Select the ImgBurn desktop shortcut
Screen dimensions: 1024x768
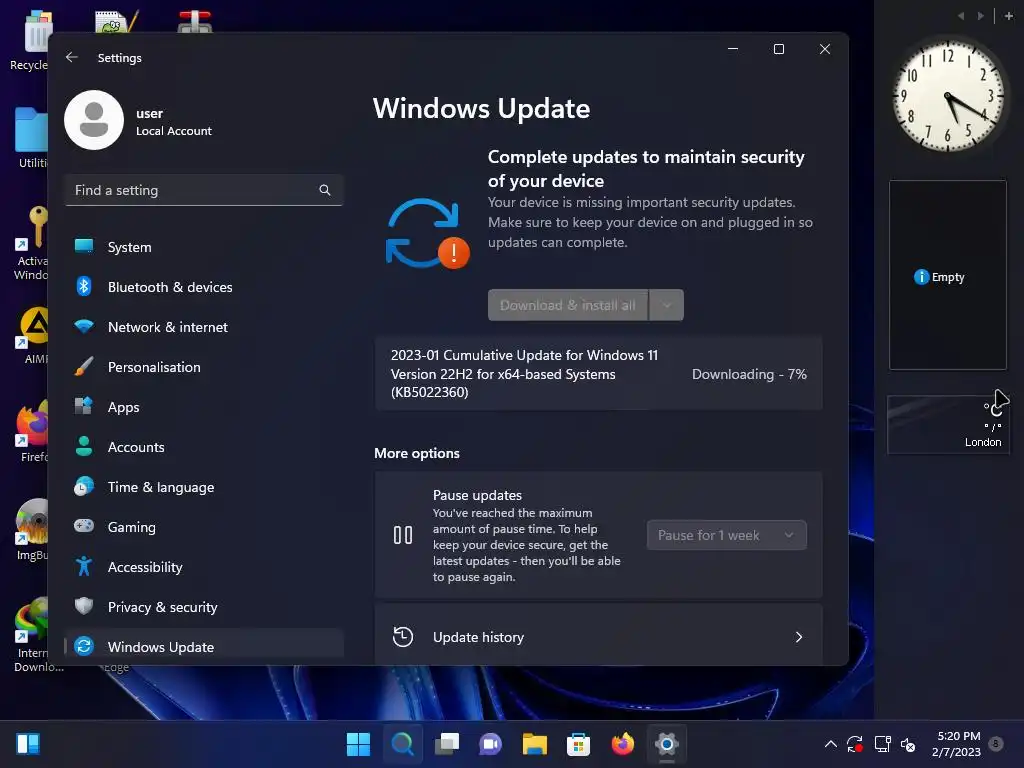coord(33,529)
